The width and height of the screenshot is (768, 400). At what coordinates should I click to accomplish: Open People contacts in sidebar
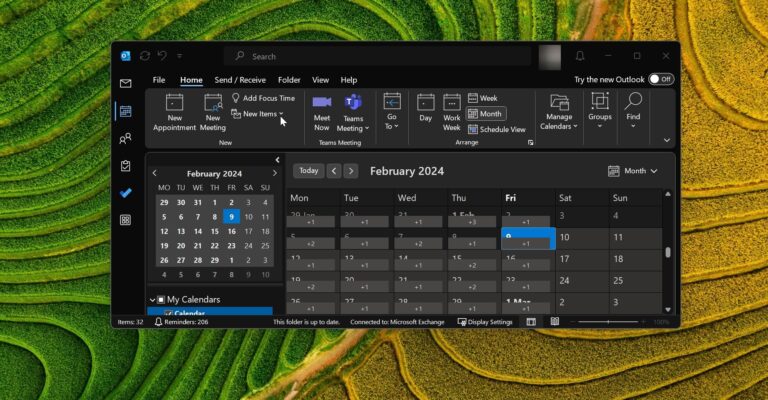click(x=125, y=139)
